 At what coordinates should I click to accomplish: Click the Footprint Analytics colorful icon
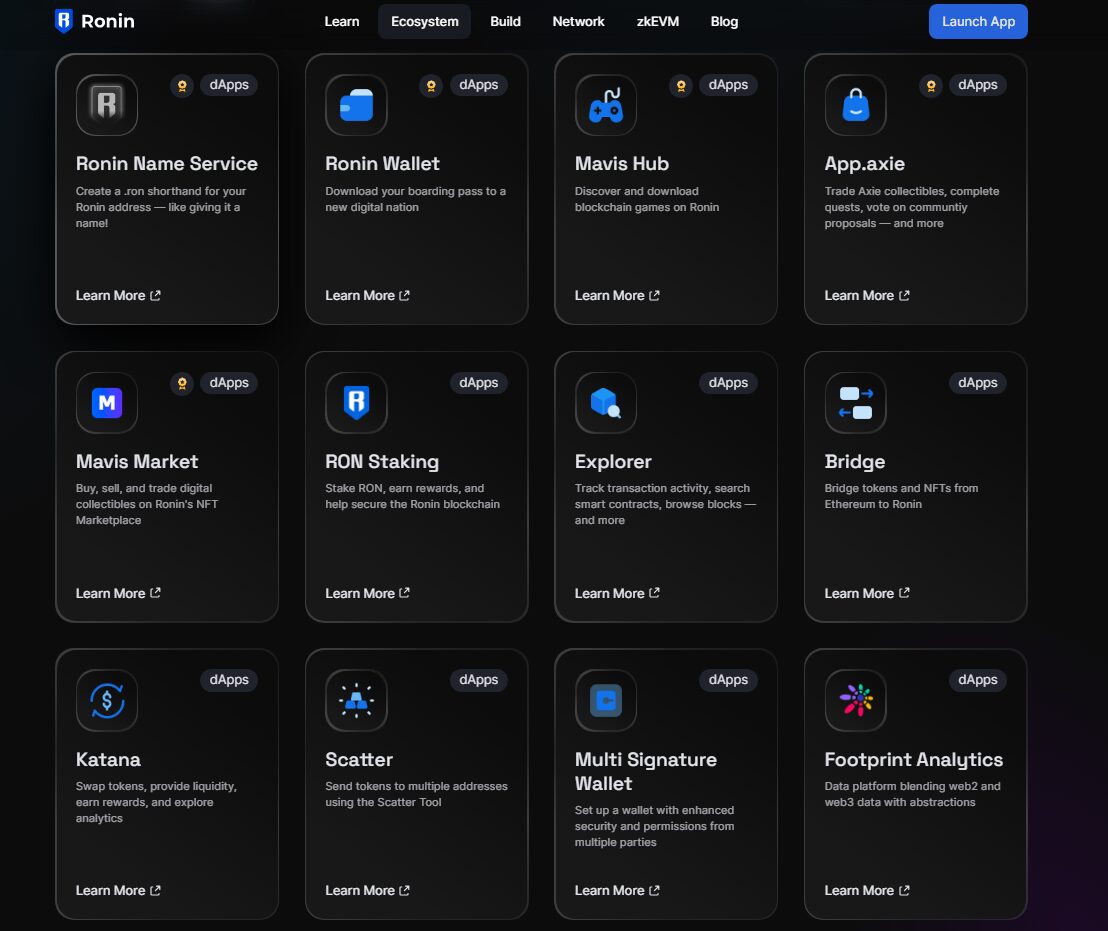click(855, 700)
